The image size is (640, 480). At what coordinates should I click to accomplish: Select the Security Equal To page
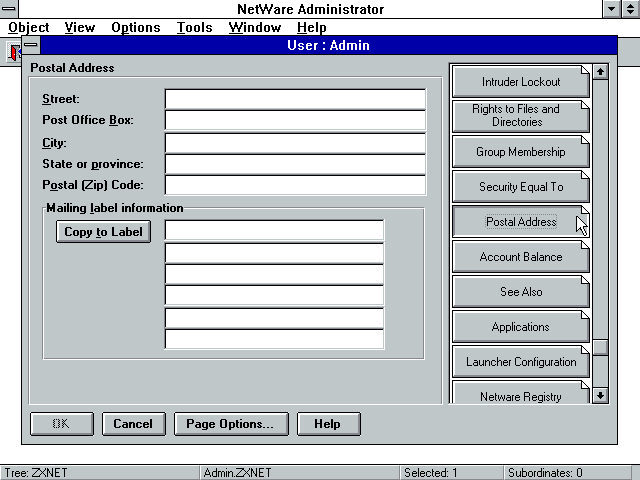click(x=520, y=187)
